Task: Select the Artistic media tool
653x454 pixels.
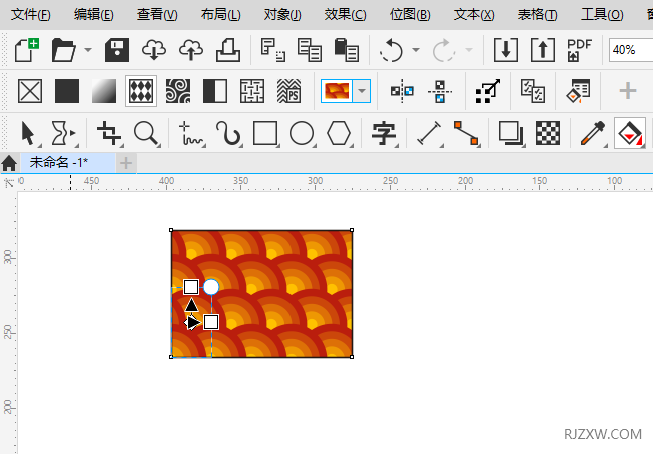Action: (228, 133)
